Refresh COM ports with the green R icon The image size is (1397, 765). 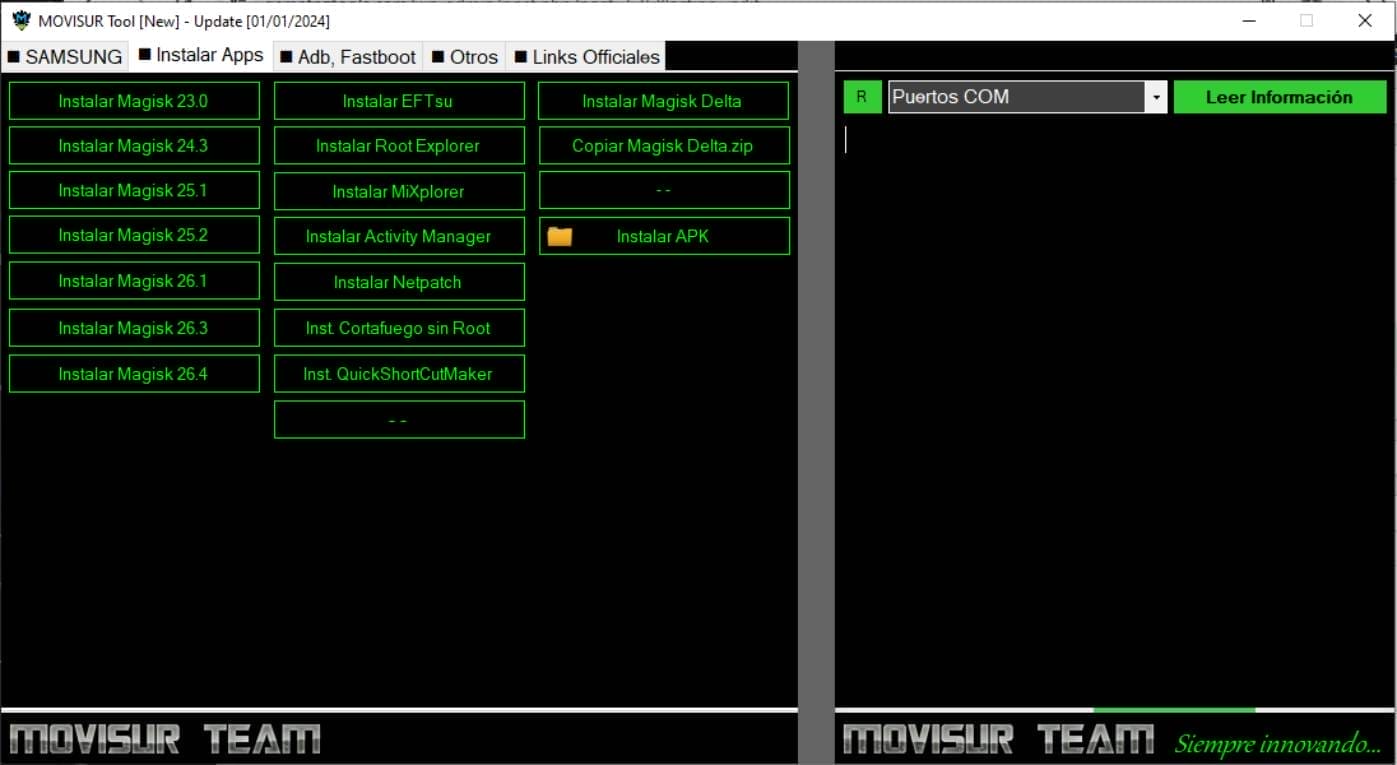[862, 97]
